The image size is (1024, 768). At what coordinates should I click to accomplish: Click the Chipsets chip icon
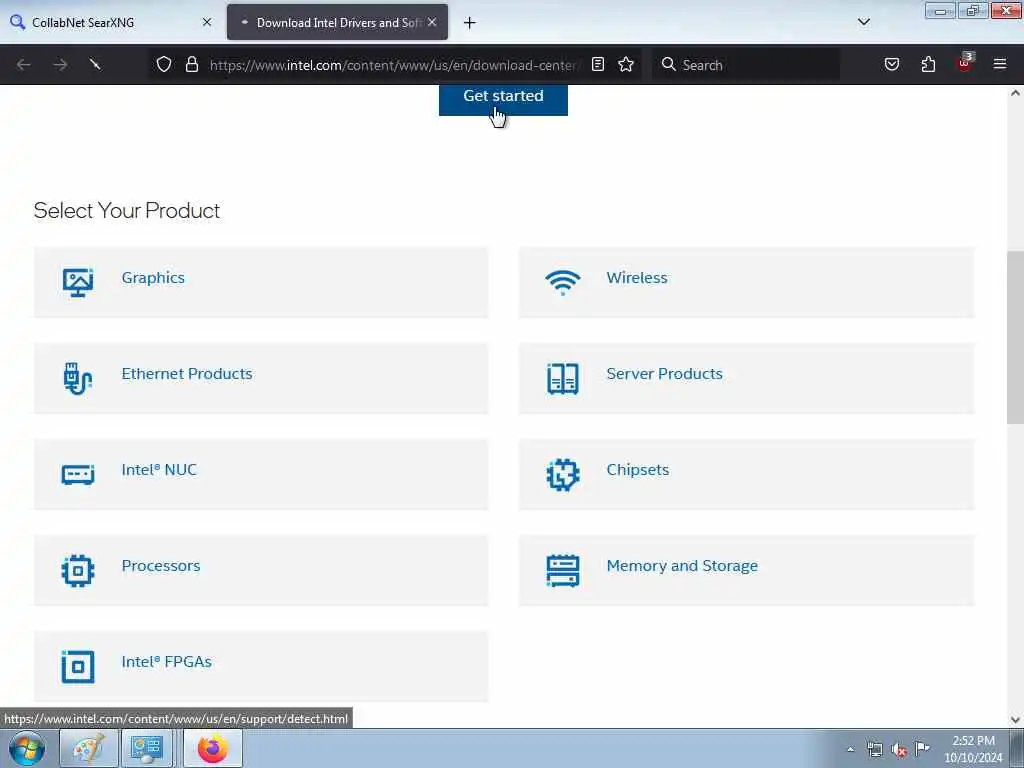click(562, 475)
